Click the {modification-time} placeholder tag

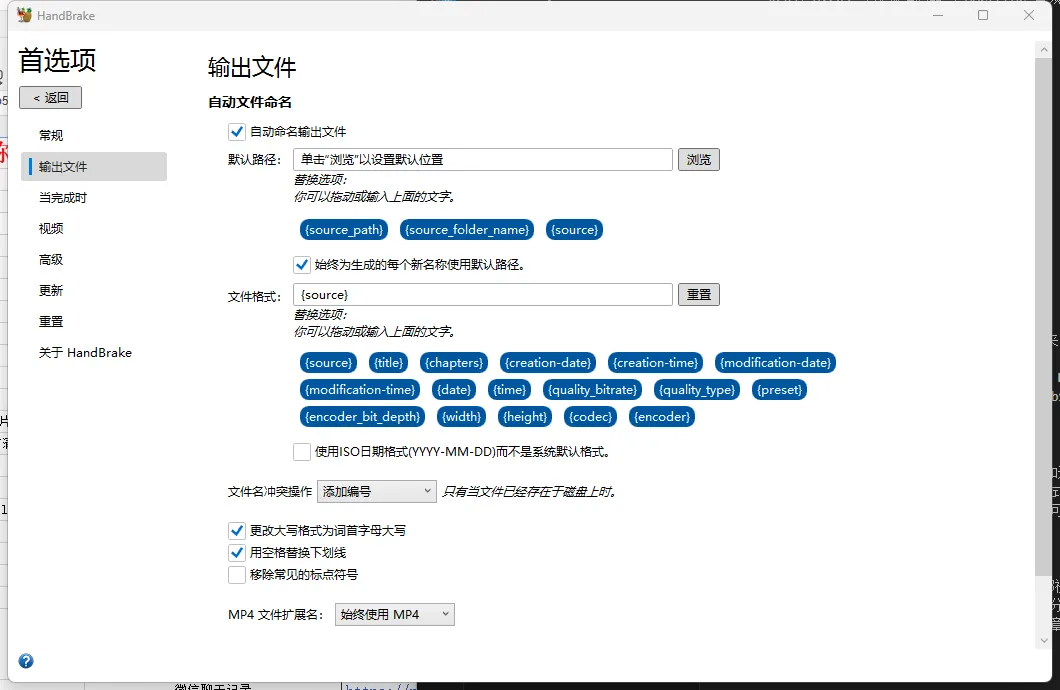360,390
